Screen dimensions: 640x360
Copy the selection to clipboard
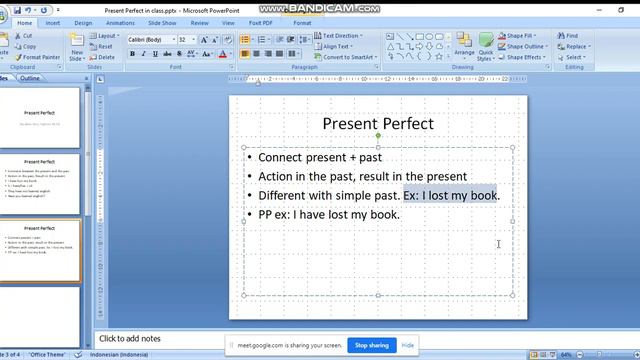pyautogui.click(x=25, y=47)
